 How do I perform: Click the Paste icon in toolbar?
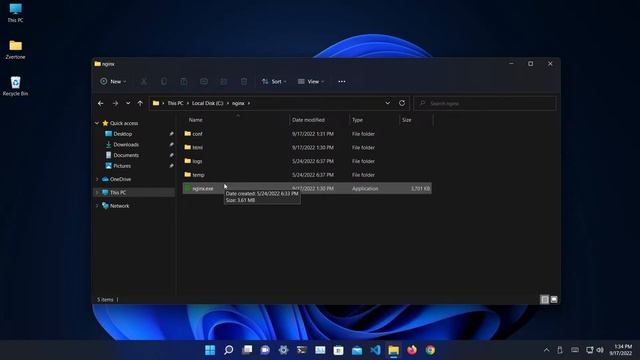pyautogui.click(x=184, y=82)
